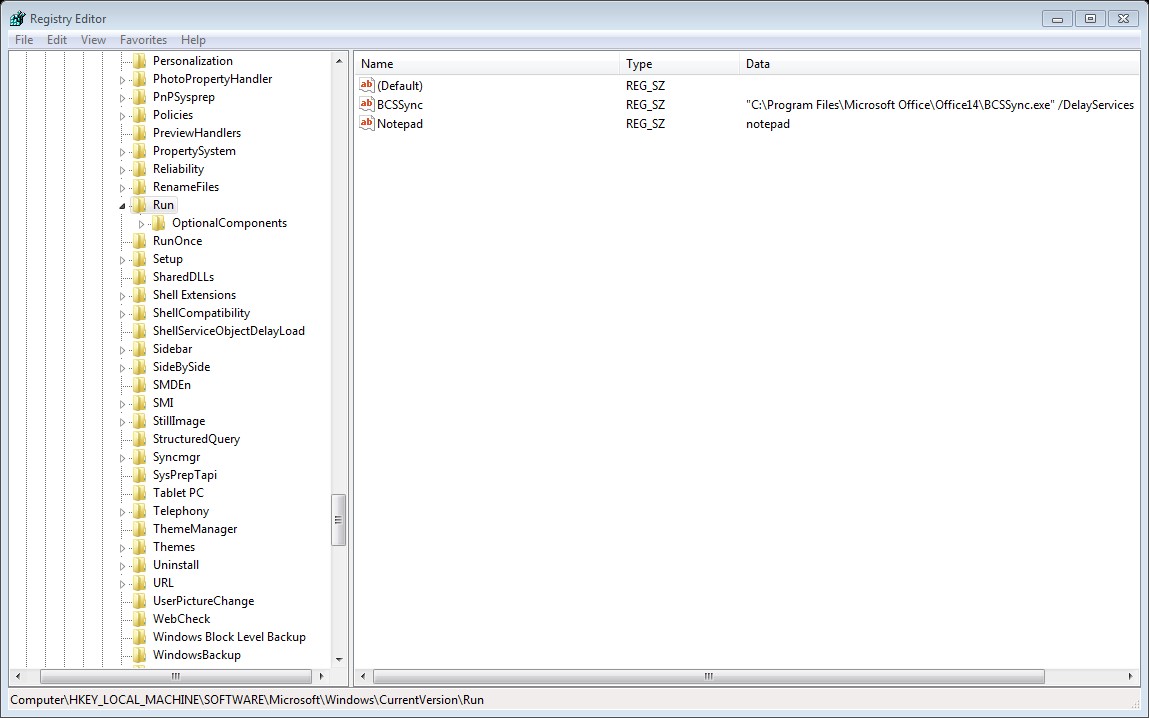
Task: Expand the Sidebar key
Action: tap(122, 349)
